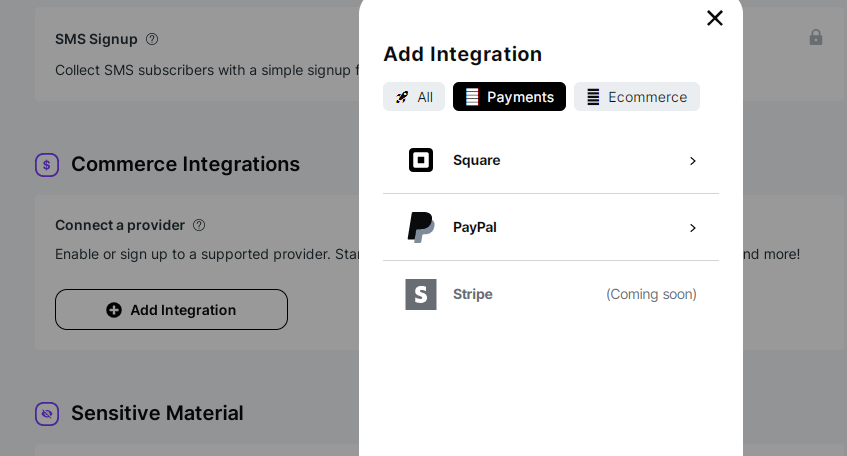Click the Add Integration dialog heading

click(x=462, y=54)
